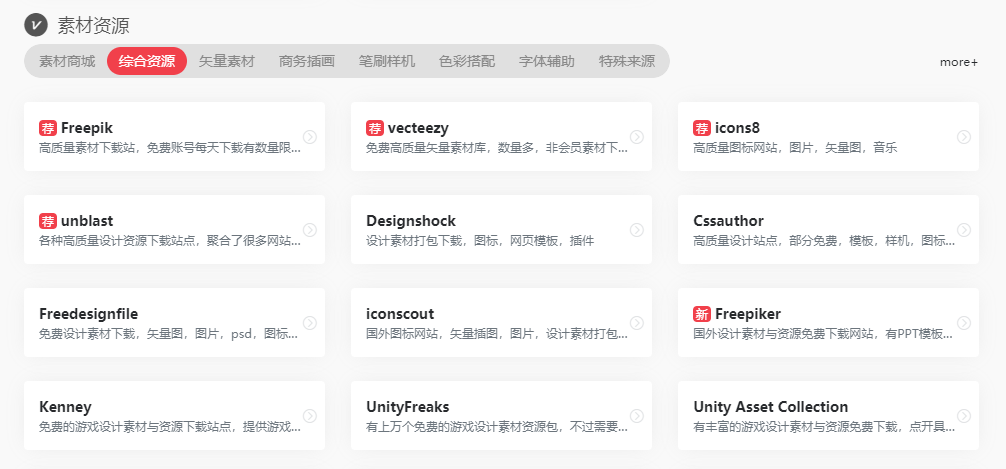Click the arrow icon on Cssauthor card
This screenshot has width=1006, height=469.
point(964,230)
